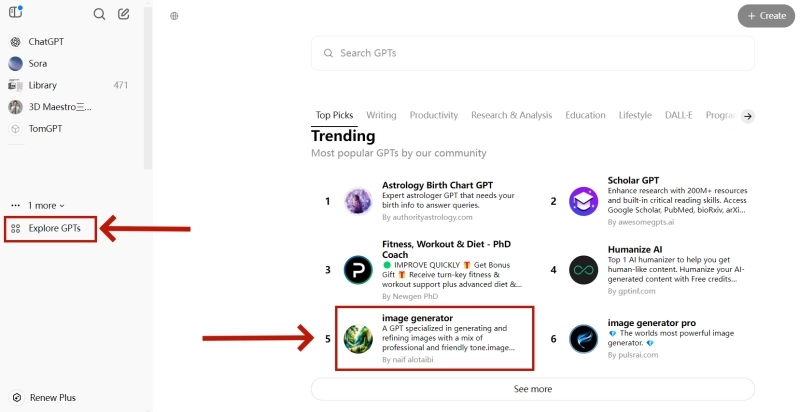
Task: Start a new chat with compose icon
Action: [x=123, y=14]
